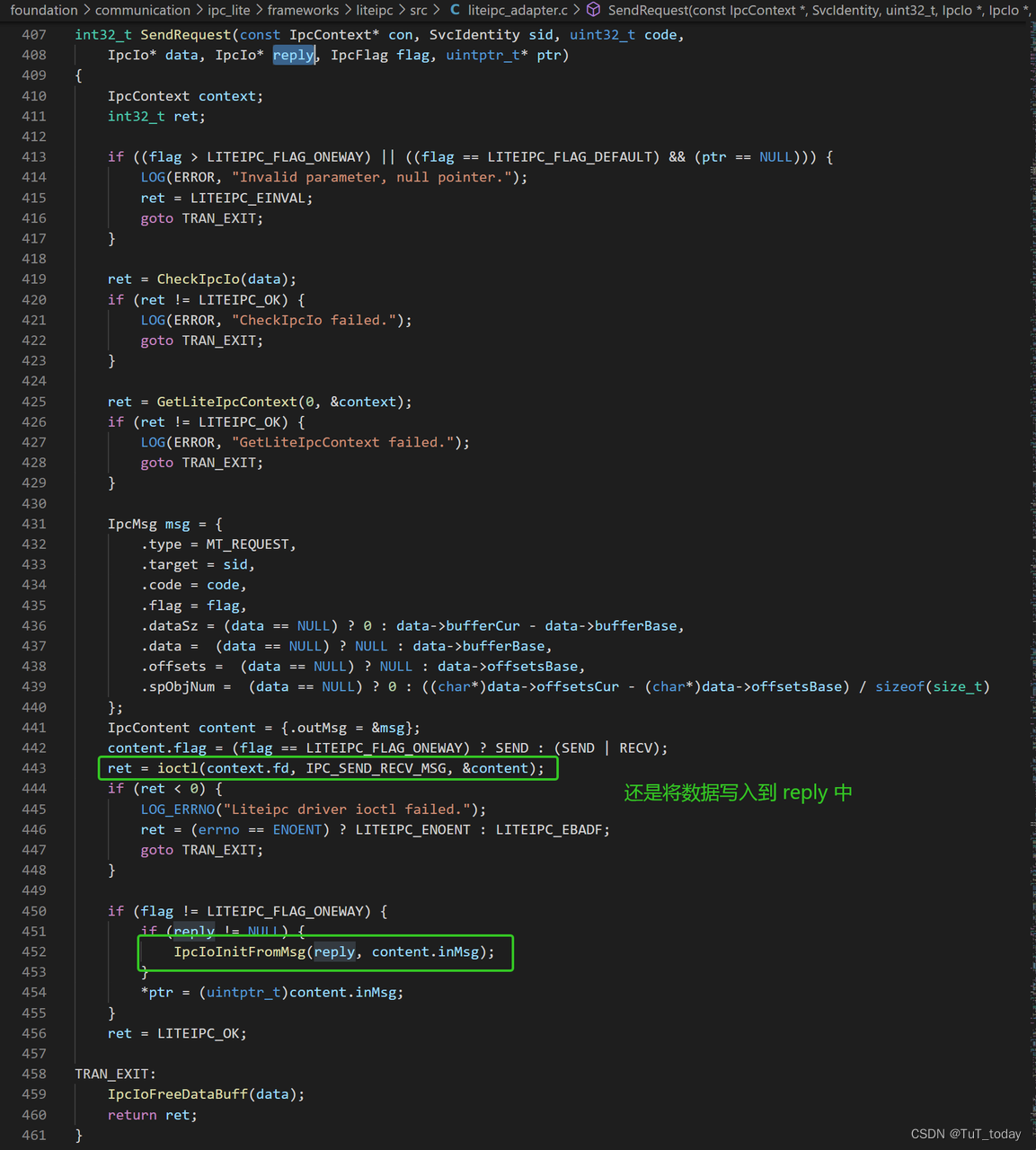Expand chevron after foundation breadcrumb

[x=87, y=10]
